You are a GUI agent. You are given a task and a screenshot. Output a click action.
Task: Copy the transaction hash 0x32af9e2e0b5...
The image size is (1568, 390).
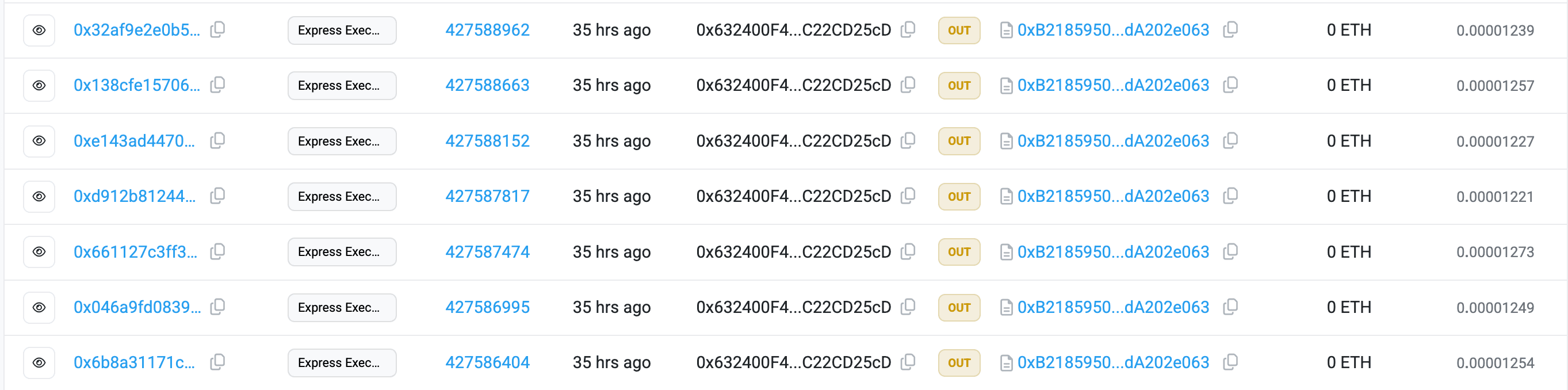[x=217, y=29]
